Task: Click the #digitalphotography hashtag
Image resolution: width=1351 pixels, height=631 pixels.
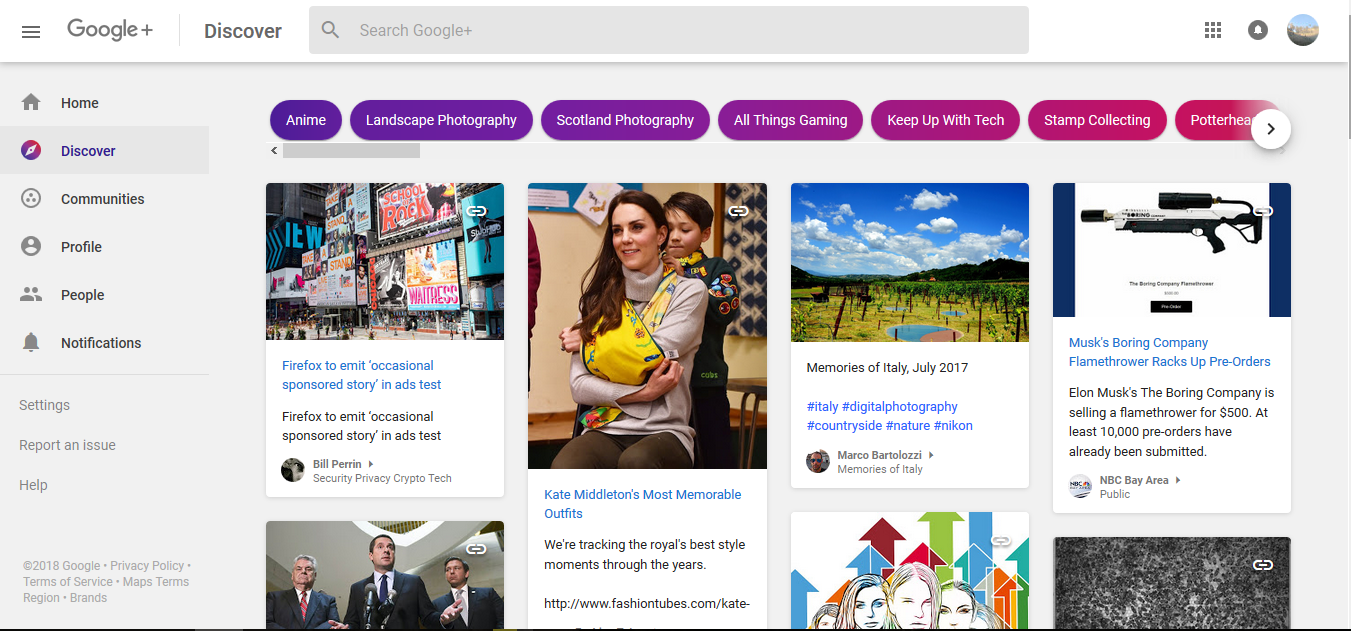Action: [900, 407]
